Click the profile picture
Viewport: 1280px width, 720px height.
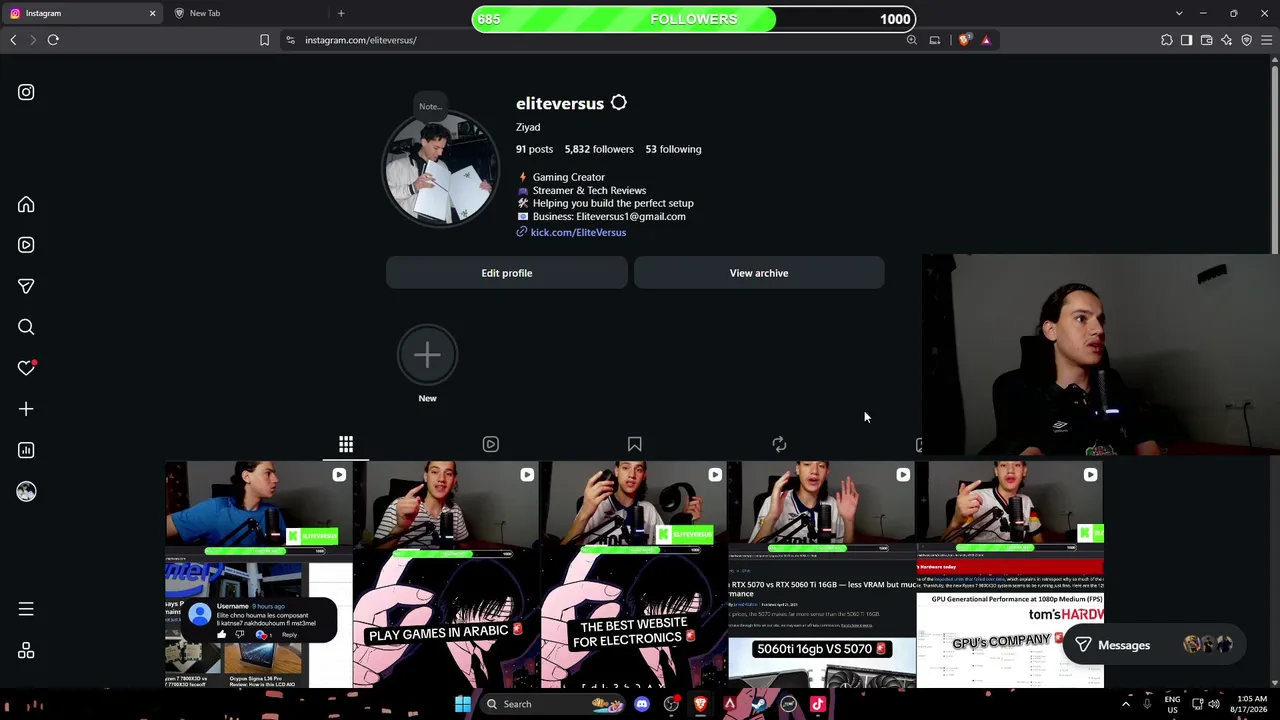440,169
